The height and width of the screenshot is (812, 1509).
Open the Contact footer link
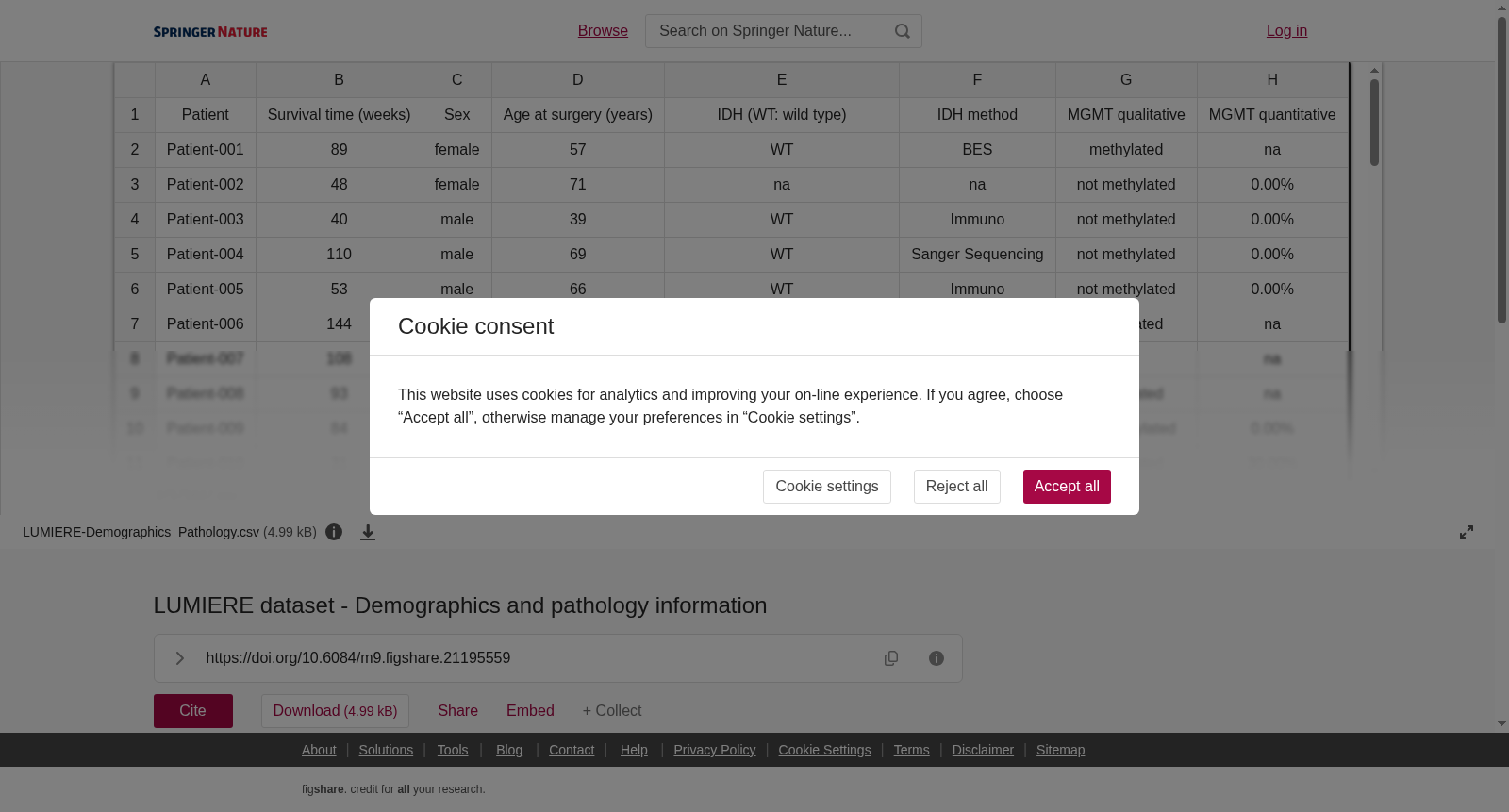pyautogui.click(x=572, y=750)
